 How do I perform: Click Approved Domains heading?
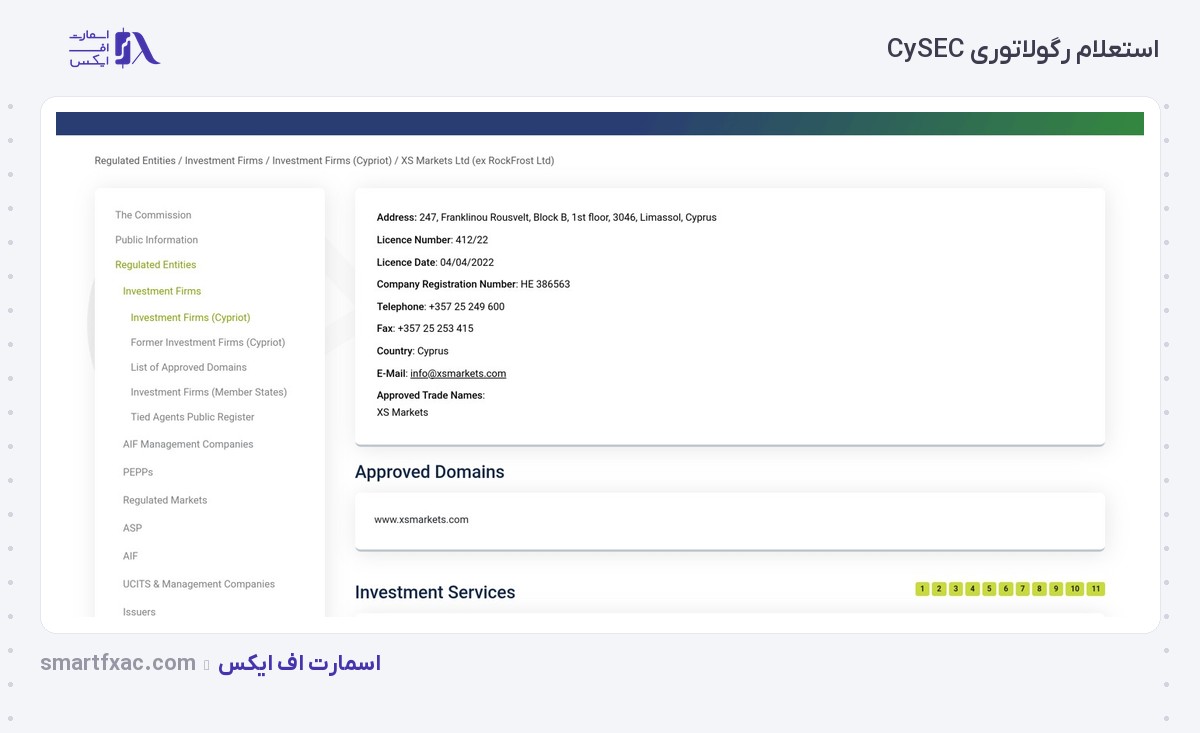(x=429, y=472)
